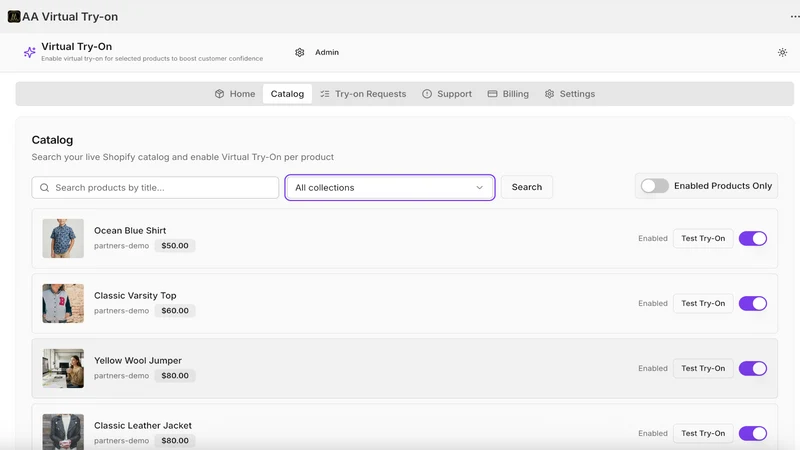Test Try-On for Ocean Blue Shirt
Viewport: 800px width, 450px height.
[x=703, y=238]
